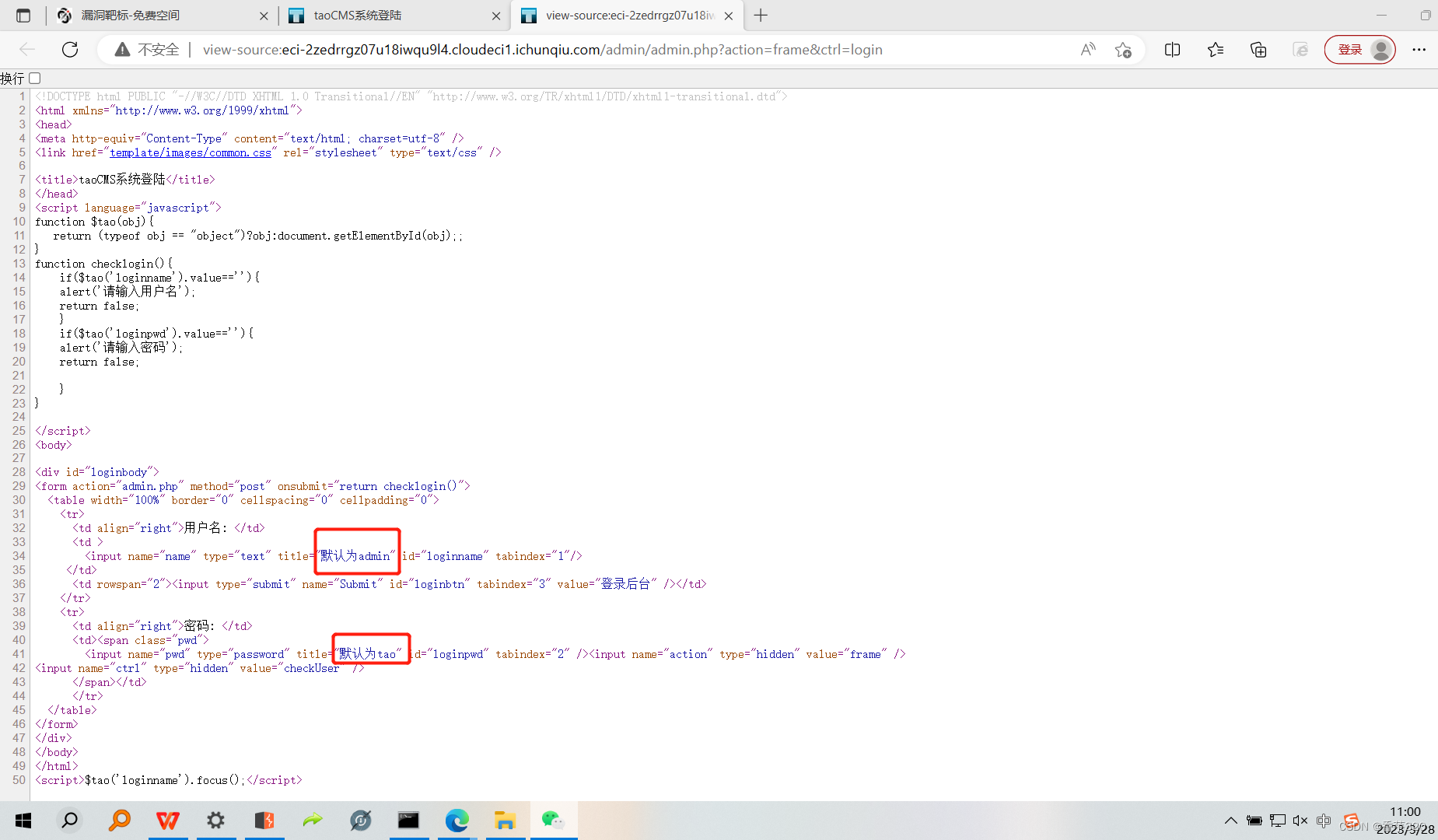
Task: Open the collections icon
Action: (1258, 50)
